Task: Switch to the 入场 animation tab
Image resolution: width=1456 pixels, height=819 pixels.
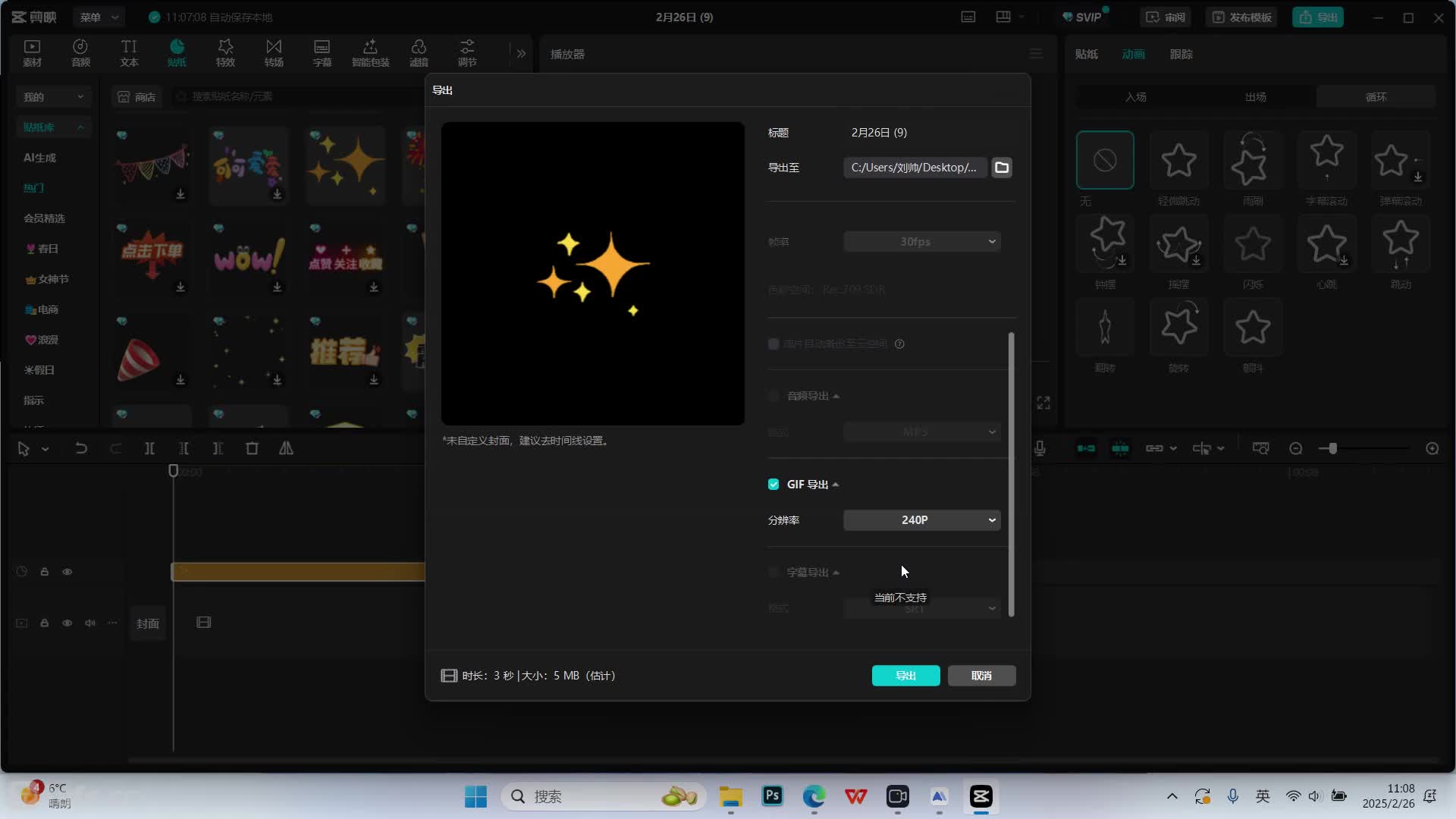Action: tap(1136, 97)
